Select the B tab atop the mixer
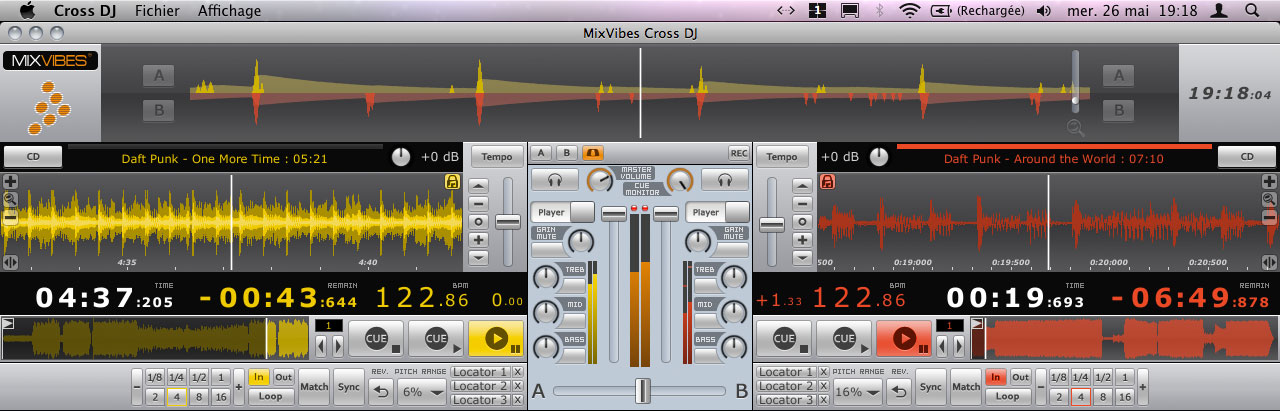Image resolution: width=1280 pixels, height=411 pixels. point(567,153)
